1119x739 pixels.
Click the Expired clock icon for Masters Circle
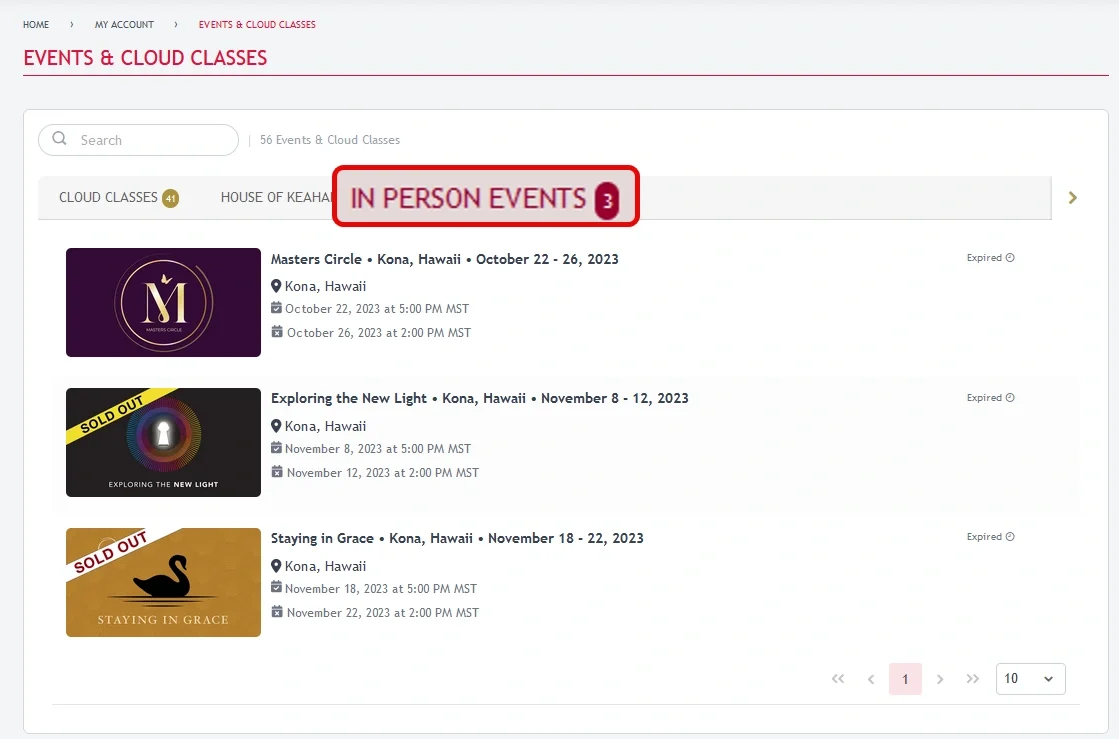click(1010, 258)
